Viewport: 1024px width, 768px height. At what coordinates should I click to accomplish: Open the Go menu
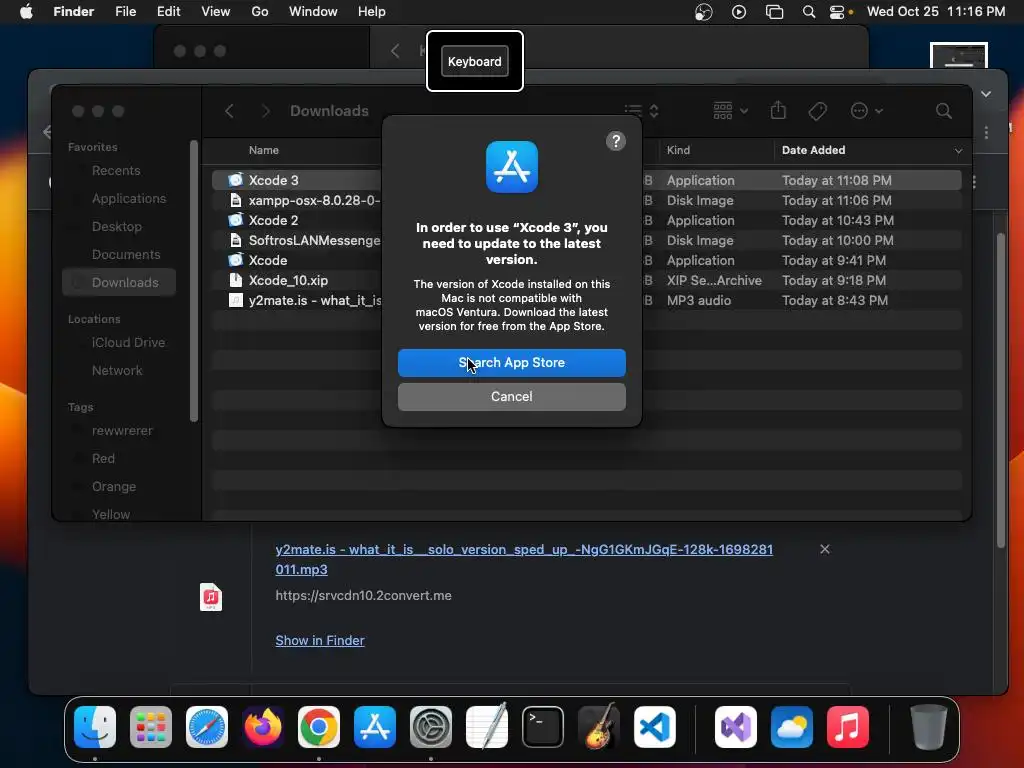[x=260, y=12]
